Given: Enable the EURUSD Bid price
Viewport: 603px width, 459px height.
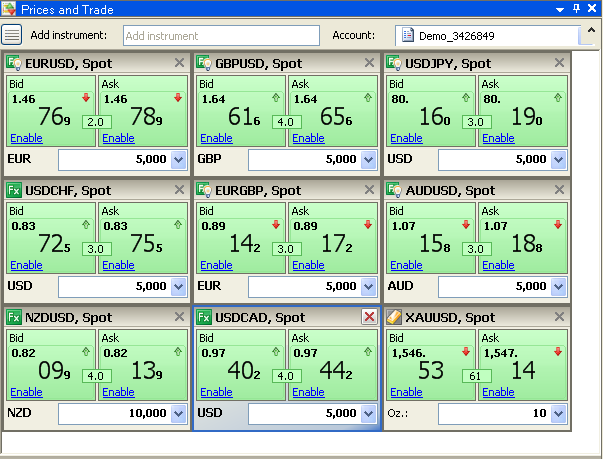Looking at the screenshot, I should (x=26, y=138).
